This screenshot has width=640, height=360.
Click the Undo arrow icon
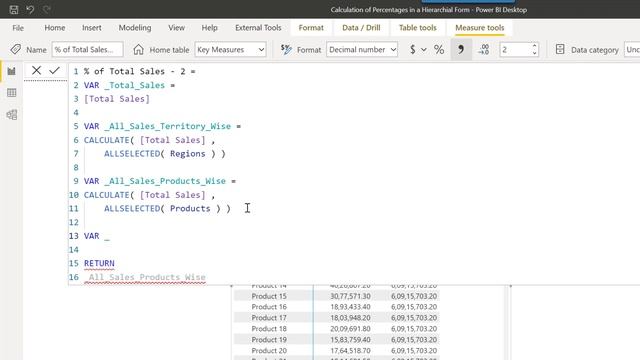[x=30, y=9]
